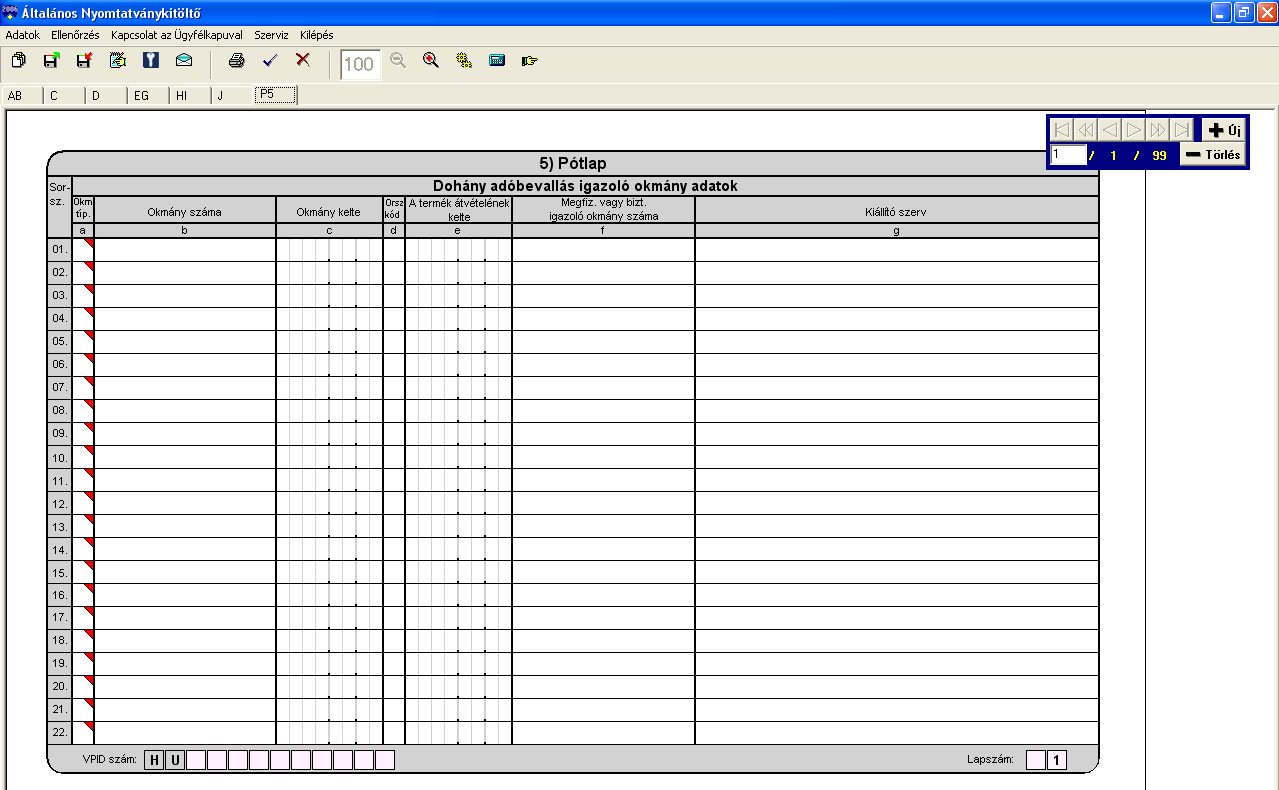The width and height of the screenshot is (1279, 790).
Task: Click the Új add page button
Action: [1224, 130]
